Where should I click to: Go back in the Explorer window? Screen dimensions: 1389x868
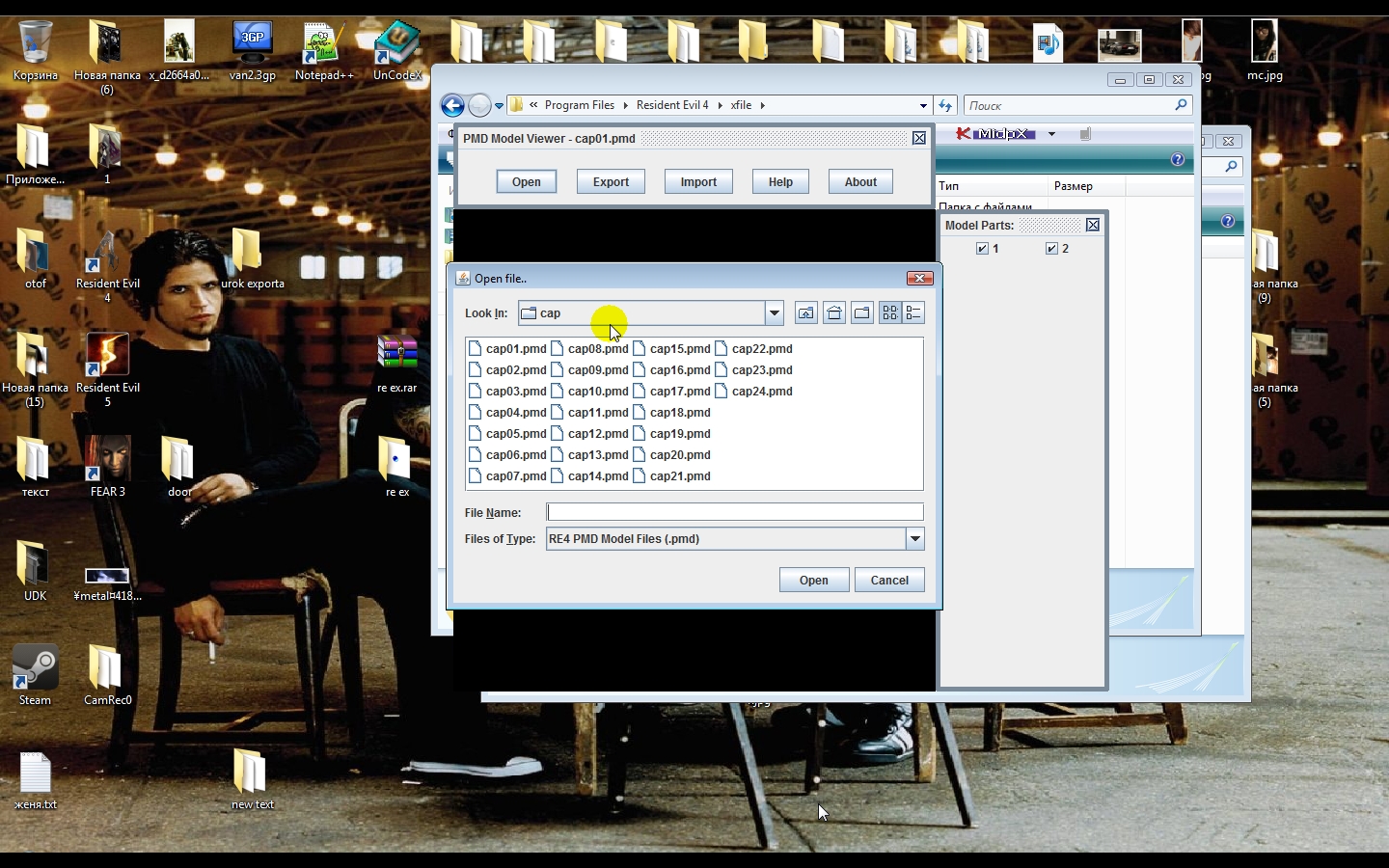point(452,105)
